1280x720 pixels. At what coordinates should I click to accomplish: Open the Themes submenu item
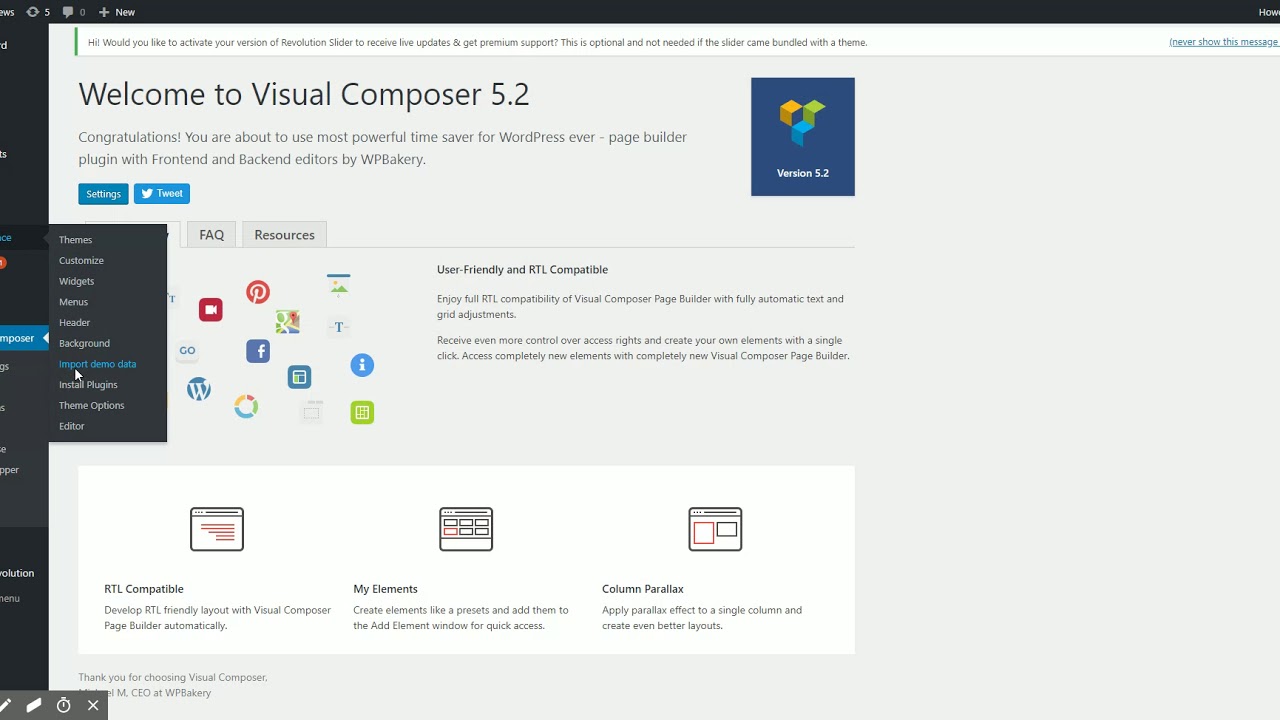click(x=75, y=240)
